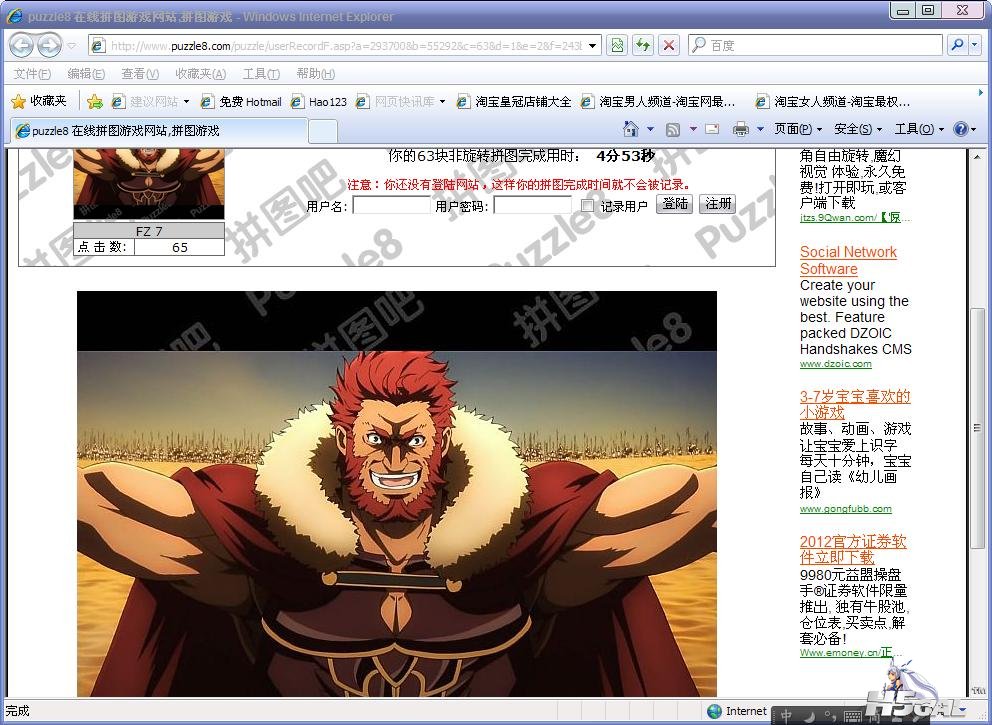The width and height of the screenshot is (992, 725).
Task: Open the 文件(F) menu
Action: click(32, 74)
